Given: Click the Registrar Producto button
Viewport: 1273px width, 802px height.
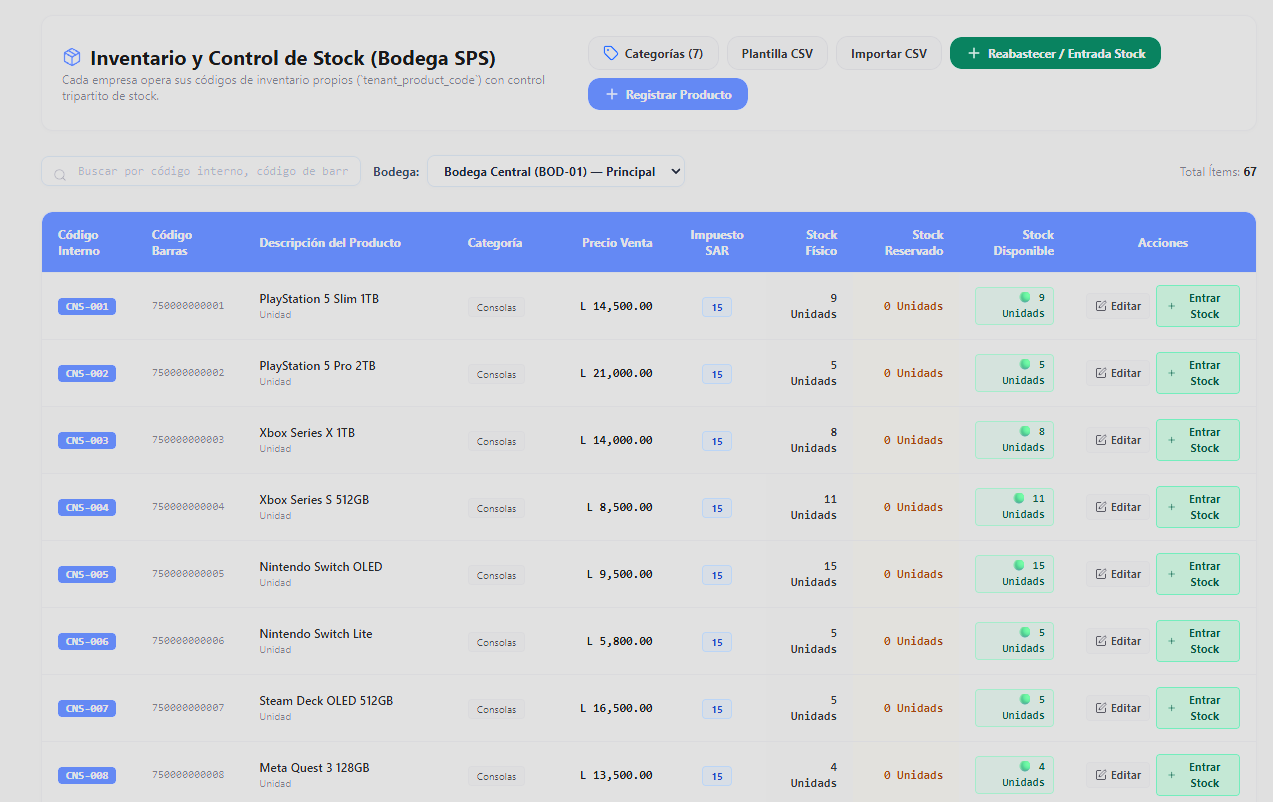Looking at the screenshot, I should coord(668,94).
